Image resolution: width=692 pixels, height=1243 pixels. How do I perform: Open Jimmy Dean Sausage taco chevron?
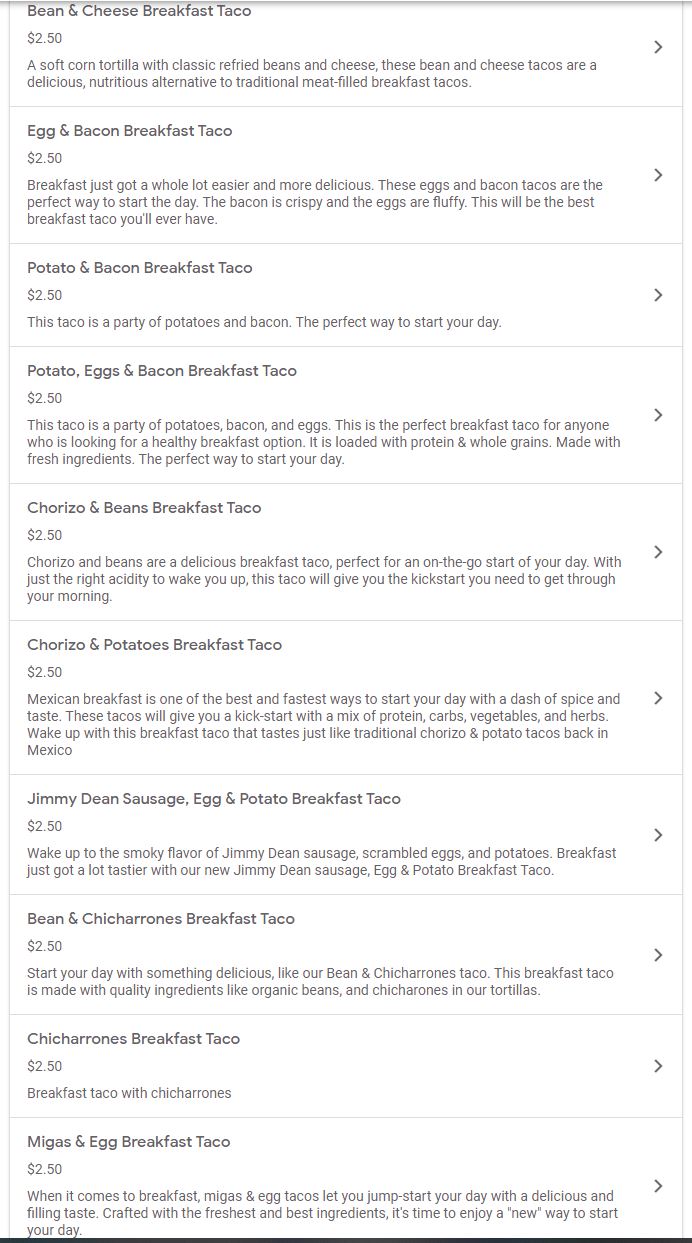click(657, 835)
